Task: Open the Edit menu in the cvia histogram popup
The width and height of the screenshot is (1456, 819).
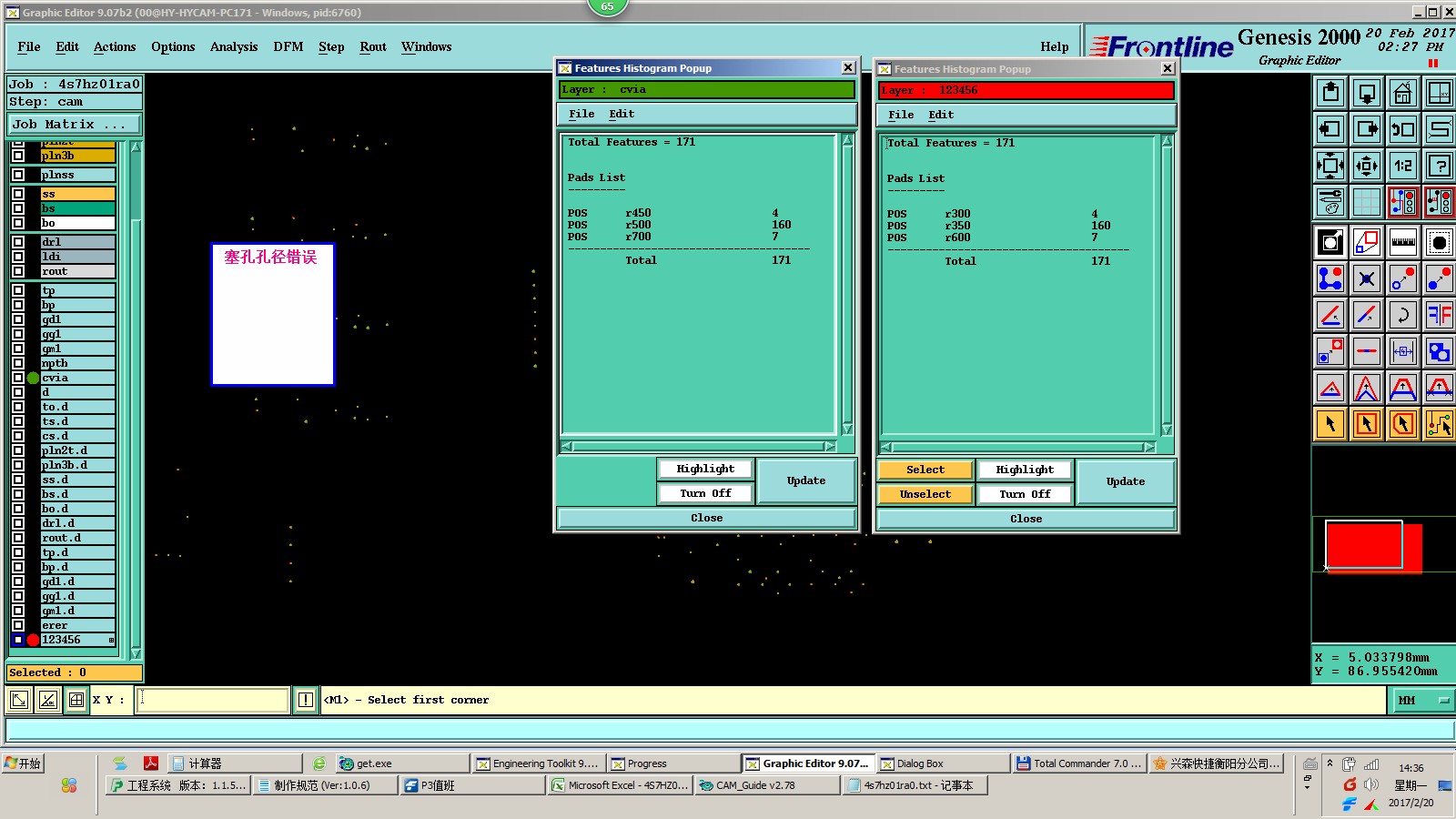Action: point(622,114)
